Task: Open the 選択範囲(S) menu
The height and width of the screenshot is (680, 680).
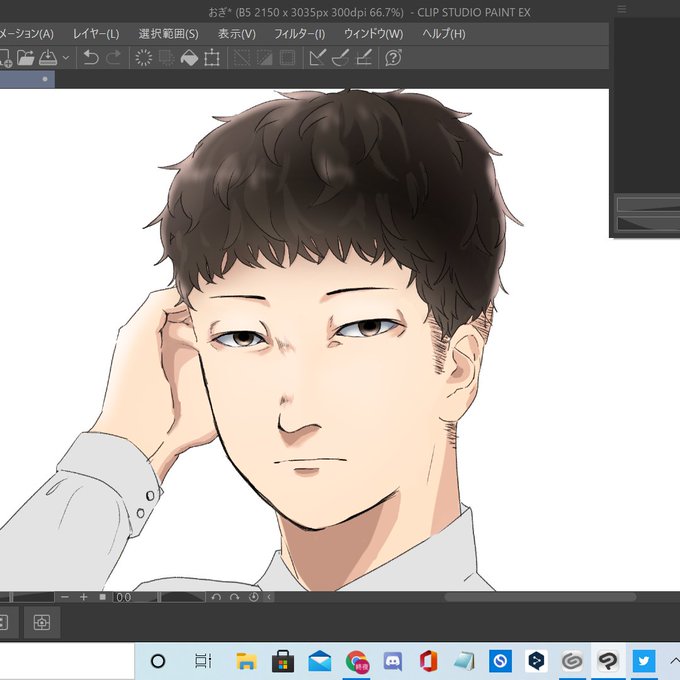Action: click(x=168, y=34)
